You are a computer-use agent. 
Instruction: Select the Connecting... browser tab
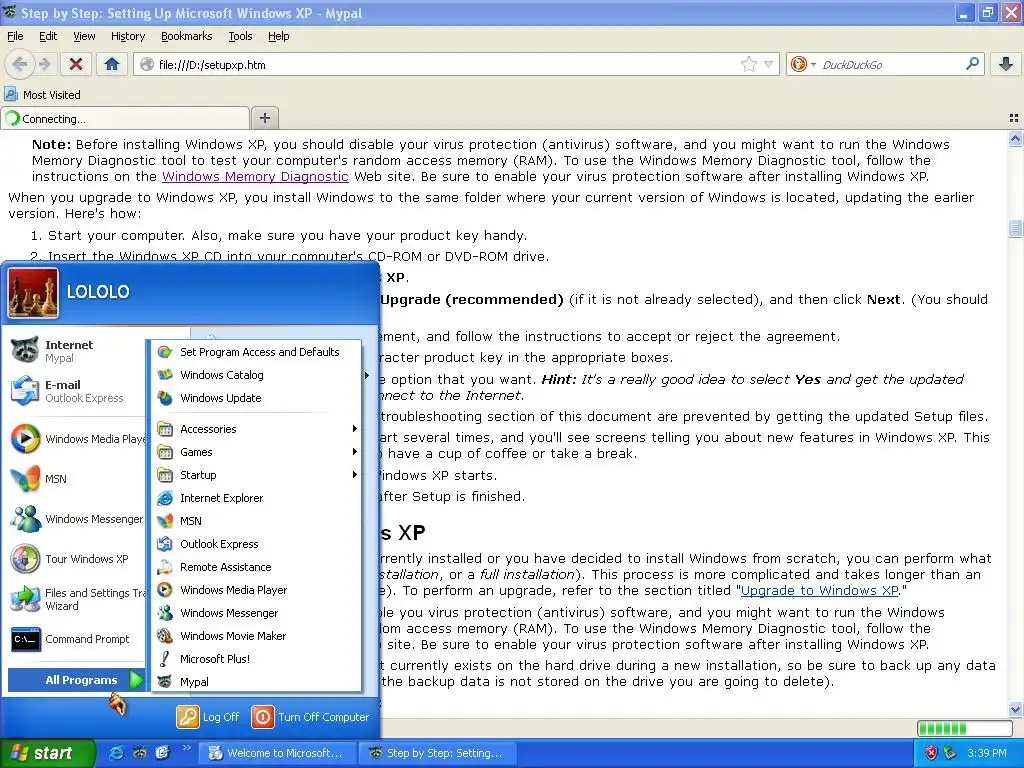(x=125, y=118)
